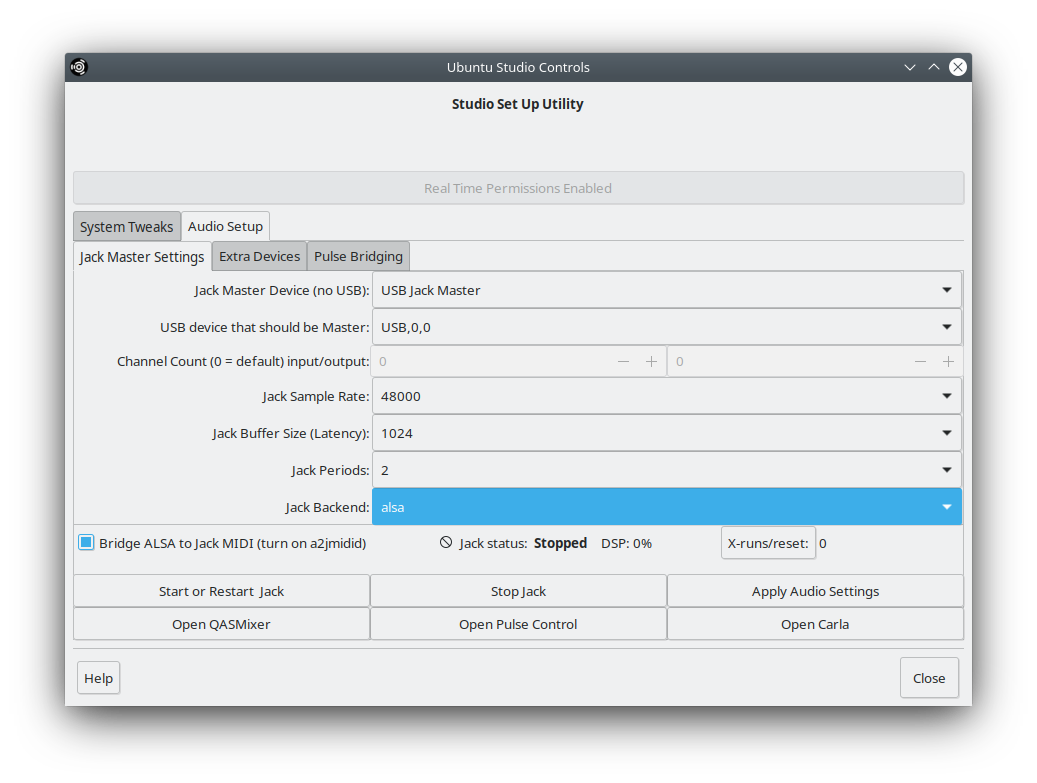This screenshot has width=1037, height=783.
Task: Switch to the System Tweaks tab
Action: 126,227
